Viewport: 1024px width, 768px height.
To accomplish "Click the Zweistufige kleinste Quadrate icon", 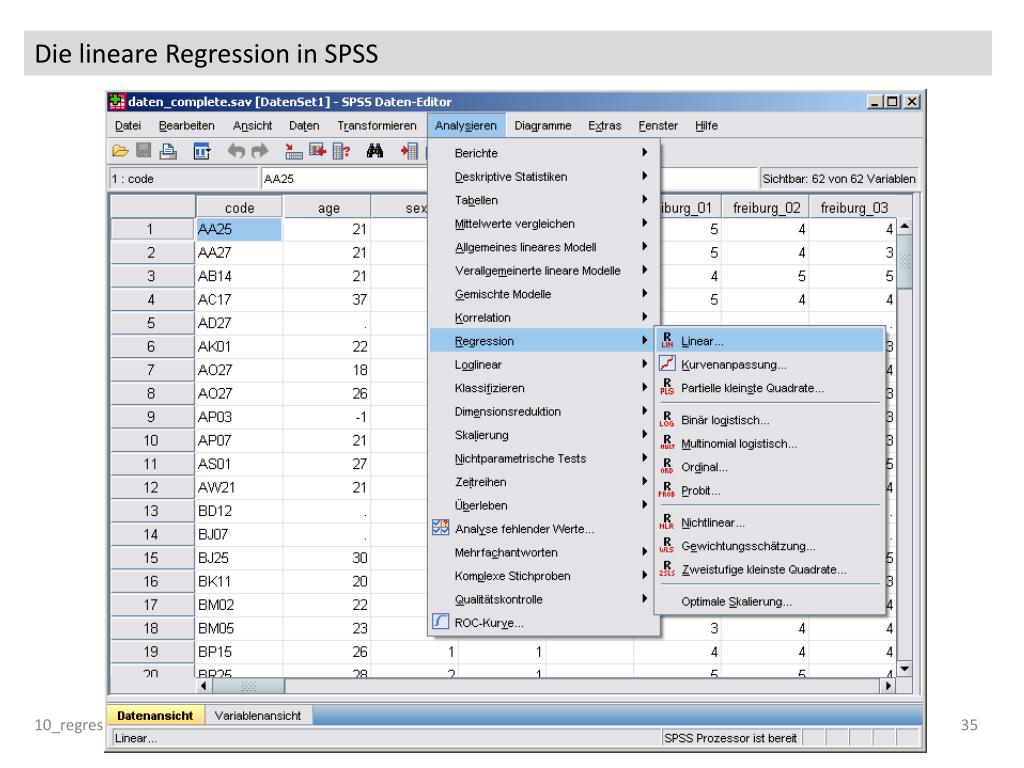I will (x=667, y=569).
